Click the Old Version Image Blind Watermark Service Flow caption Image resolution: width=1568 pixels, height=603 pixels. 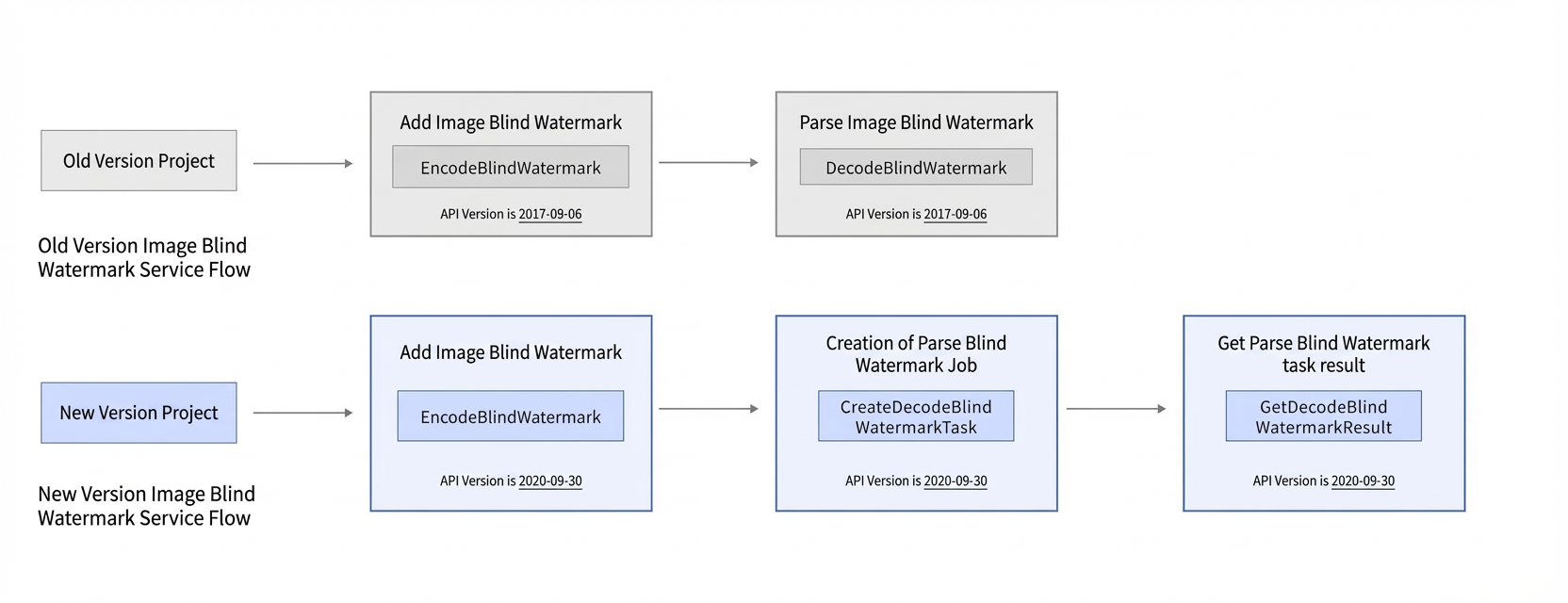[144, 257]
